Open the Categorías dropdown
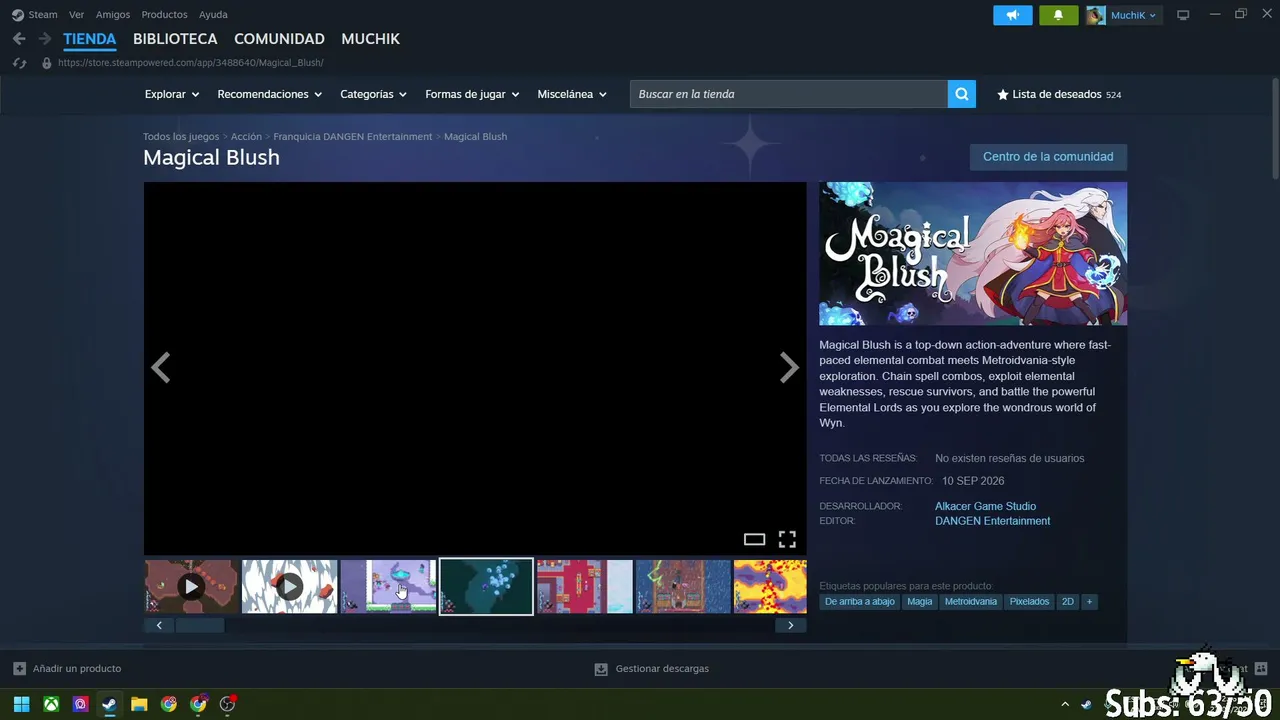Screen dimensions: 1280x720 pyautogui.click(x=374, y=94)
